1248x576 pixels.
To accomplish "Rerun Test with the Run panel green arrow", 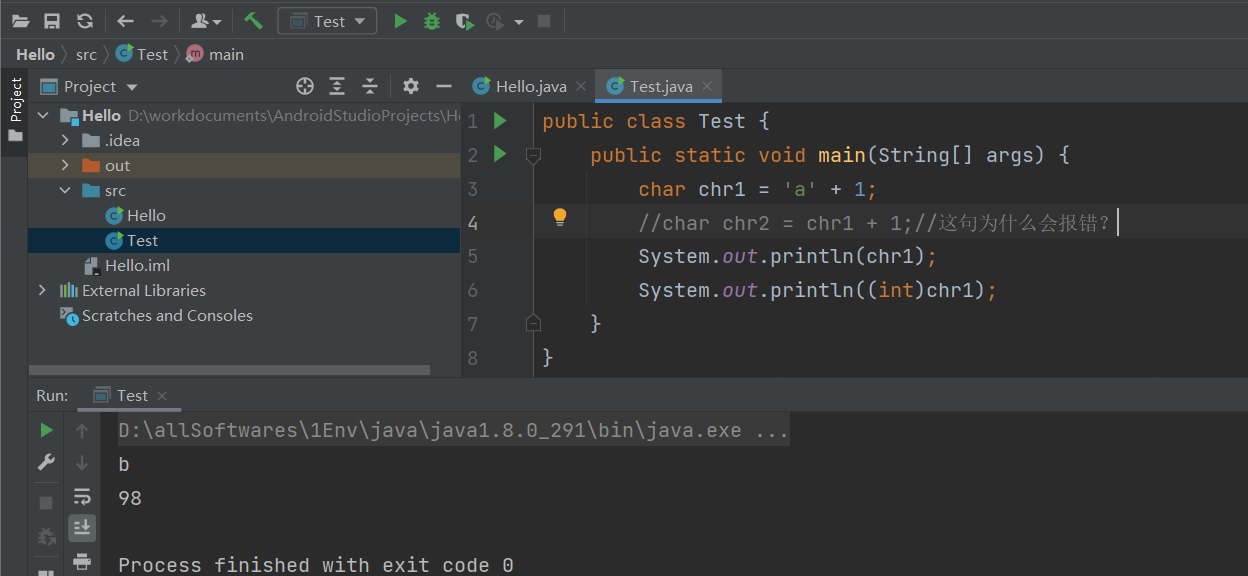I will (x=46, y=430).
